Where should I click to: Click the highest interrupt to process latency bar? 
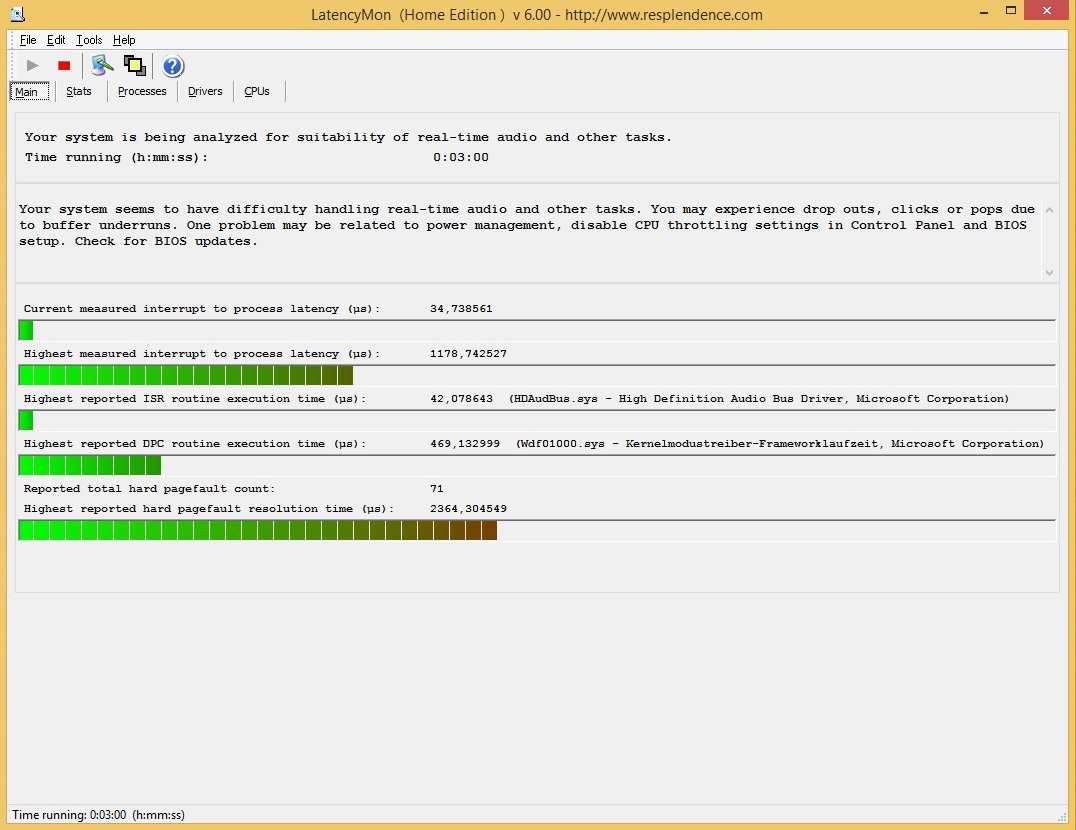(537, 375)
